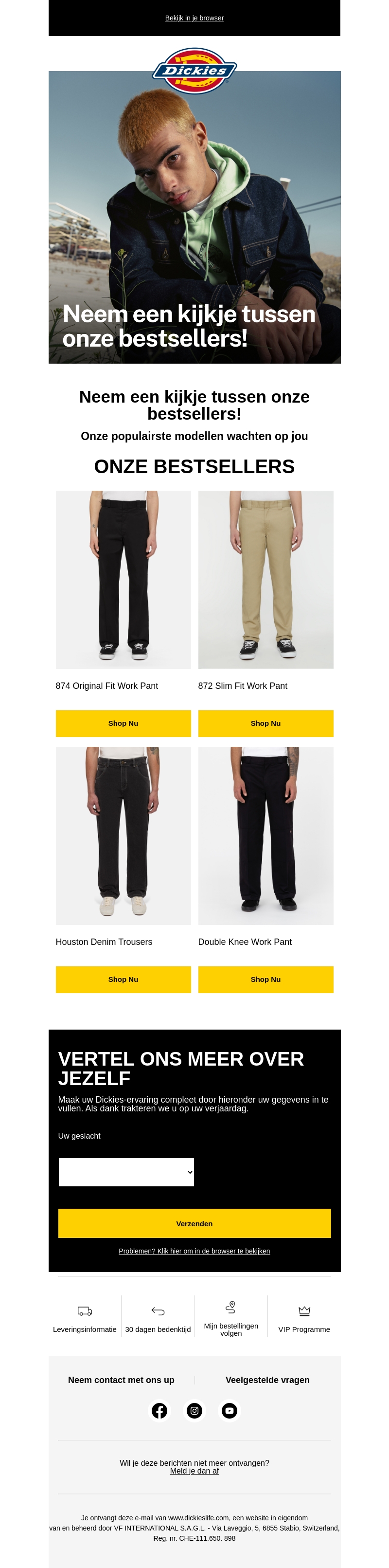This screenshot has width=389, height=1568.
Task: Open Veelgestelde vragen
Action: [x=267, y=1380]
